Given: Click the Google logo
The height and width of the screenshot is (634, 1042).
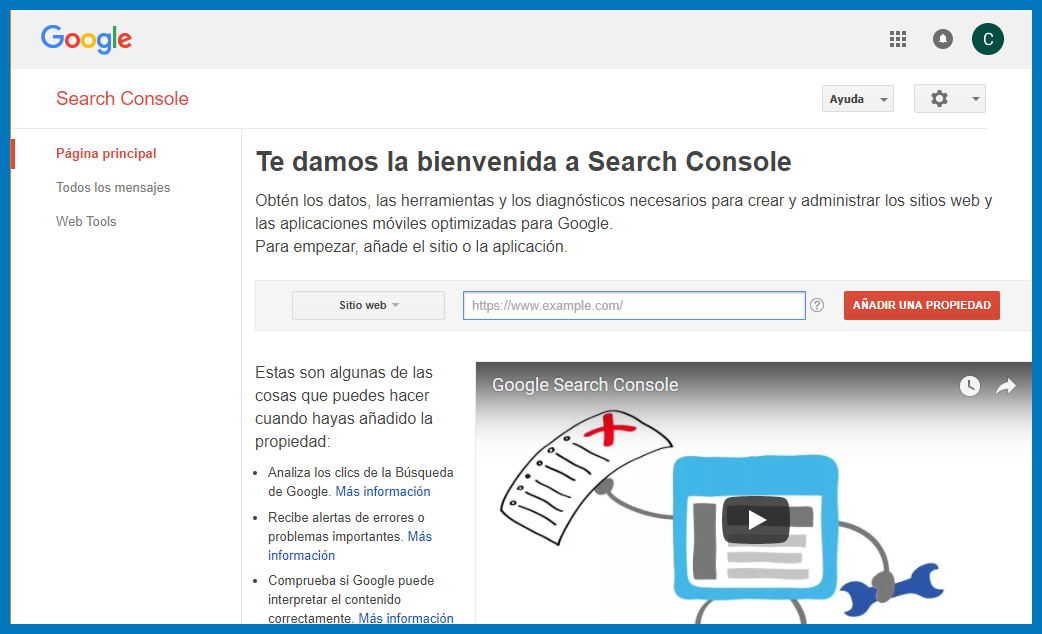Looking at the screenshot, I should coord(86,39).
